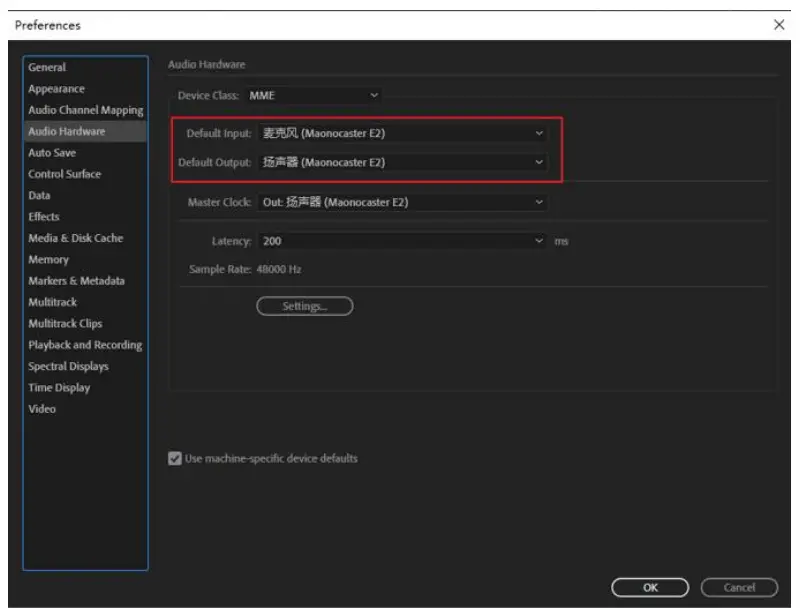Screen dimensions: 806x616
Task: Expand the Default Output dropdown
Action: pos(403,162)
